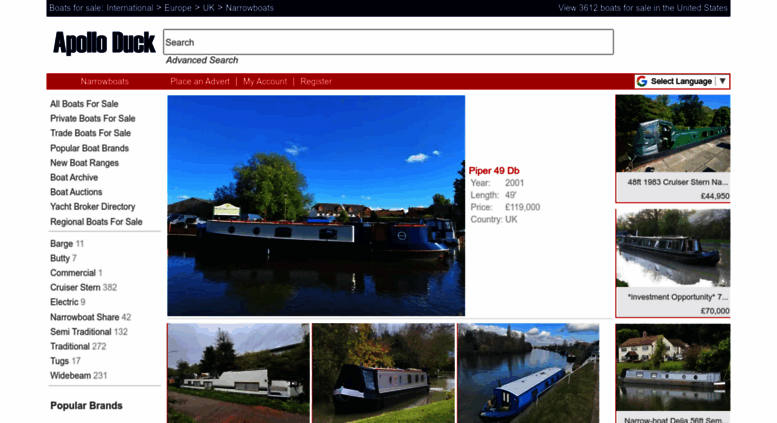This screenshot has width=777, height=423.
Task: Click the Popular Brands heading
Action: click(x=86, y=406)
